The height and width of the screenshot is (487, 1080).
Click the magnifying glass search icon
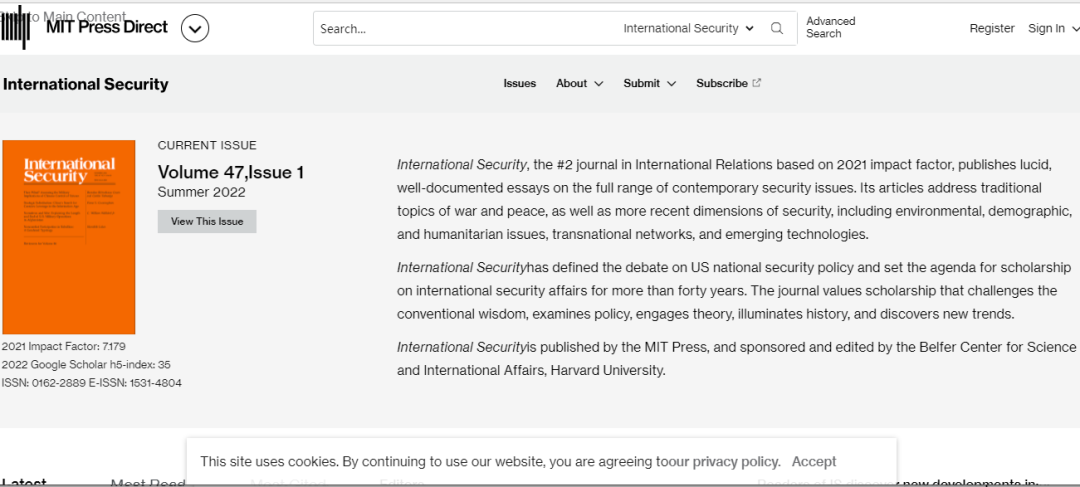coord(777,28)
